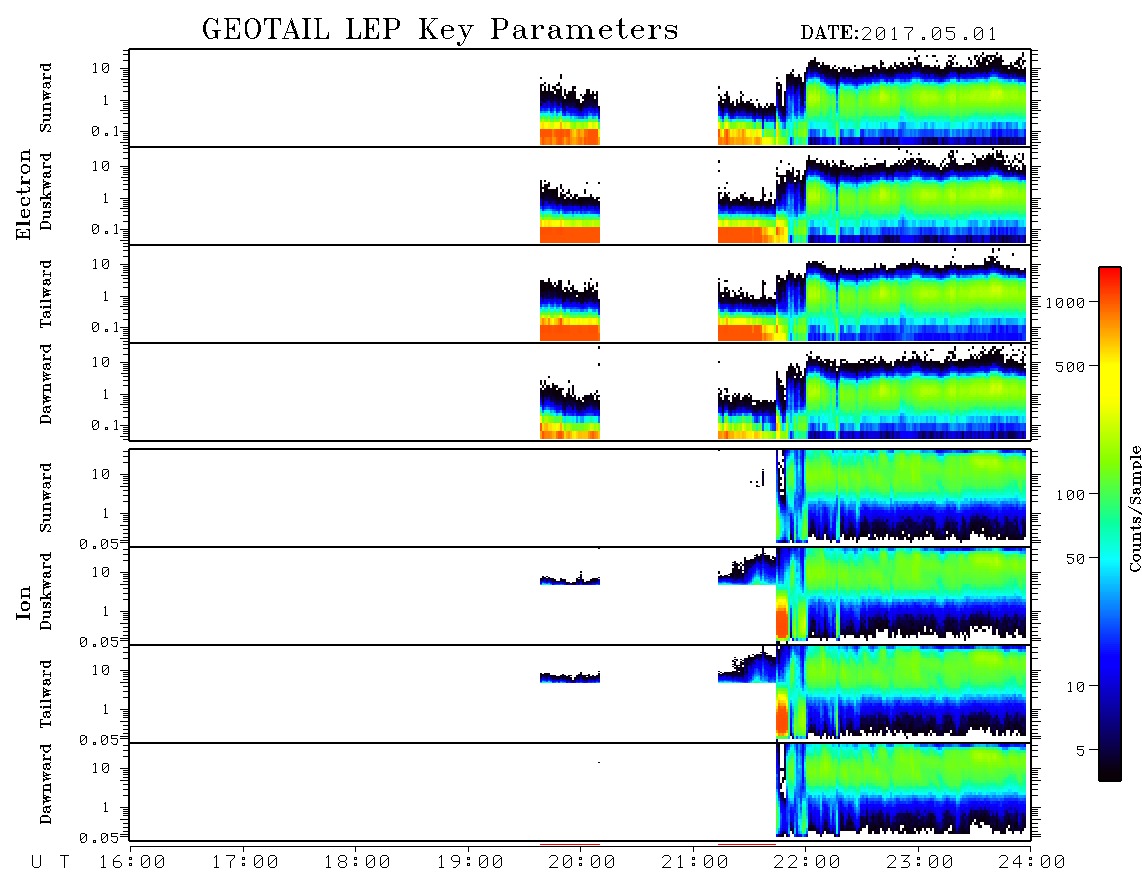Viewport: 1142px width, 880px height.
Task: Click the Electron Duskward data block near 20:00
Action: pos(570,211)
